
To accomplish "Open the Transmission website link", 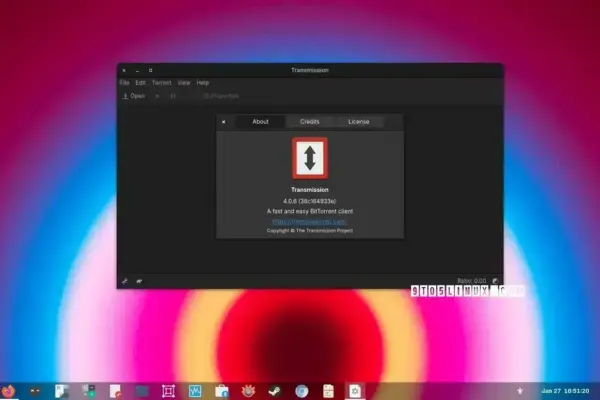I will [309, 222].
